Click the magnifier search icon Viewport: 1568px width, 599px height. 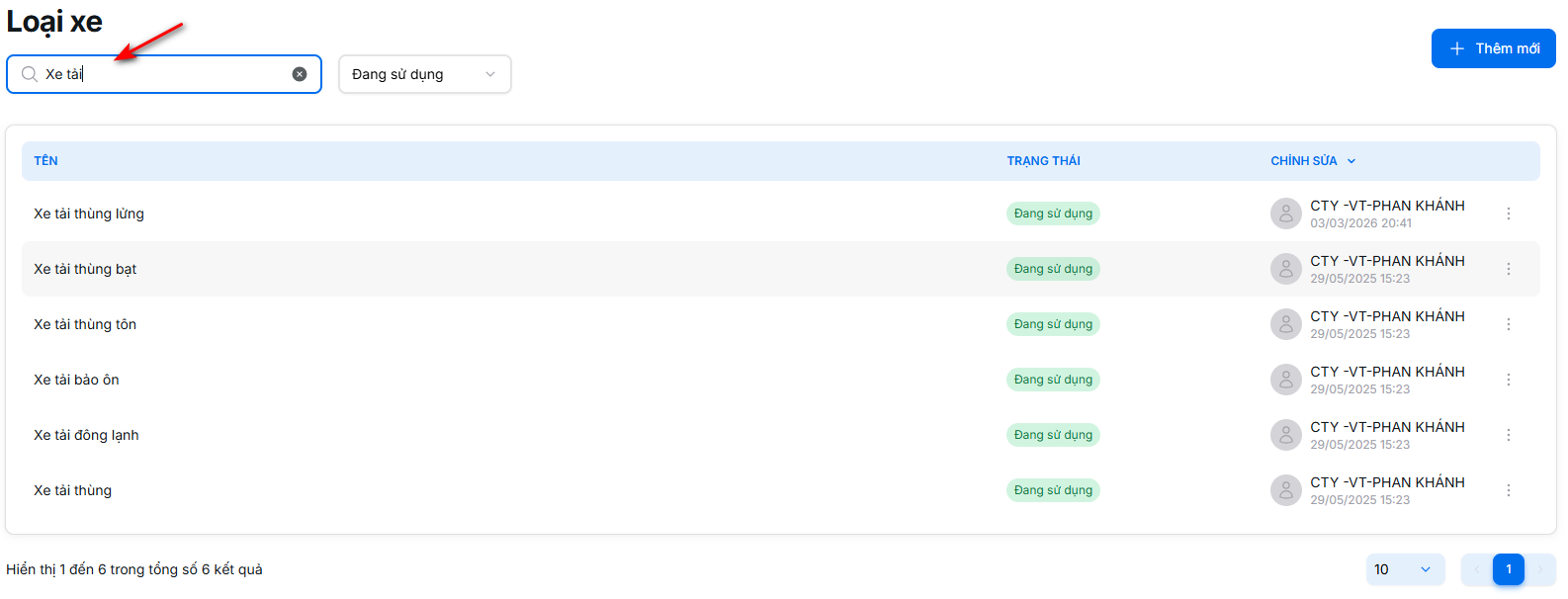point(30,74)
